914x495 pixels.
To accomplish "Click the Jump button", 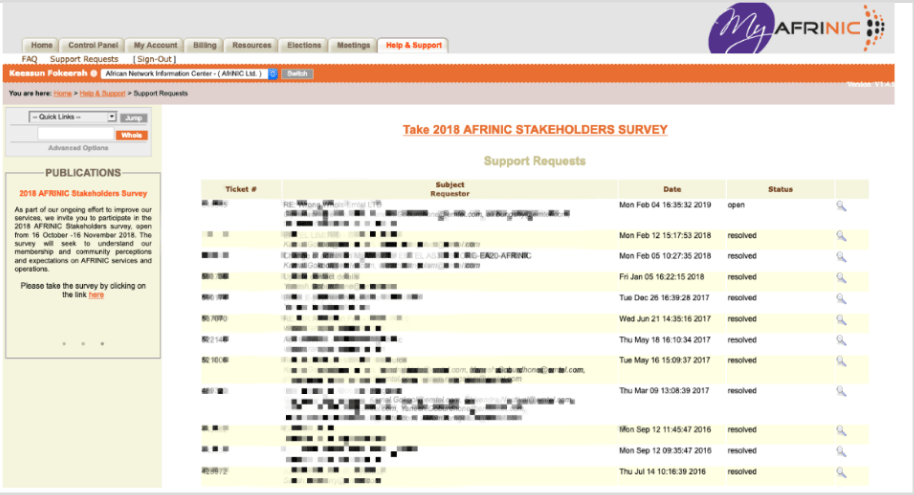I will (133, 118).
